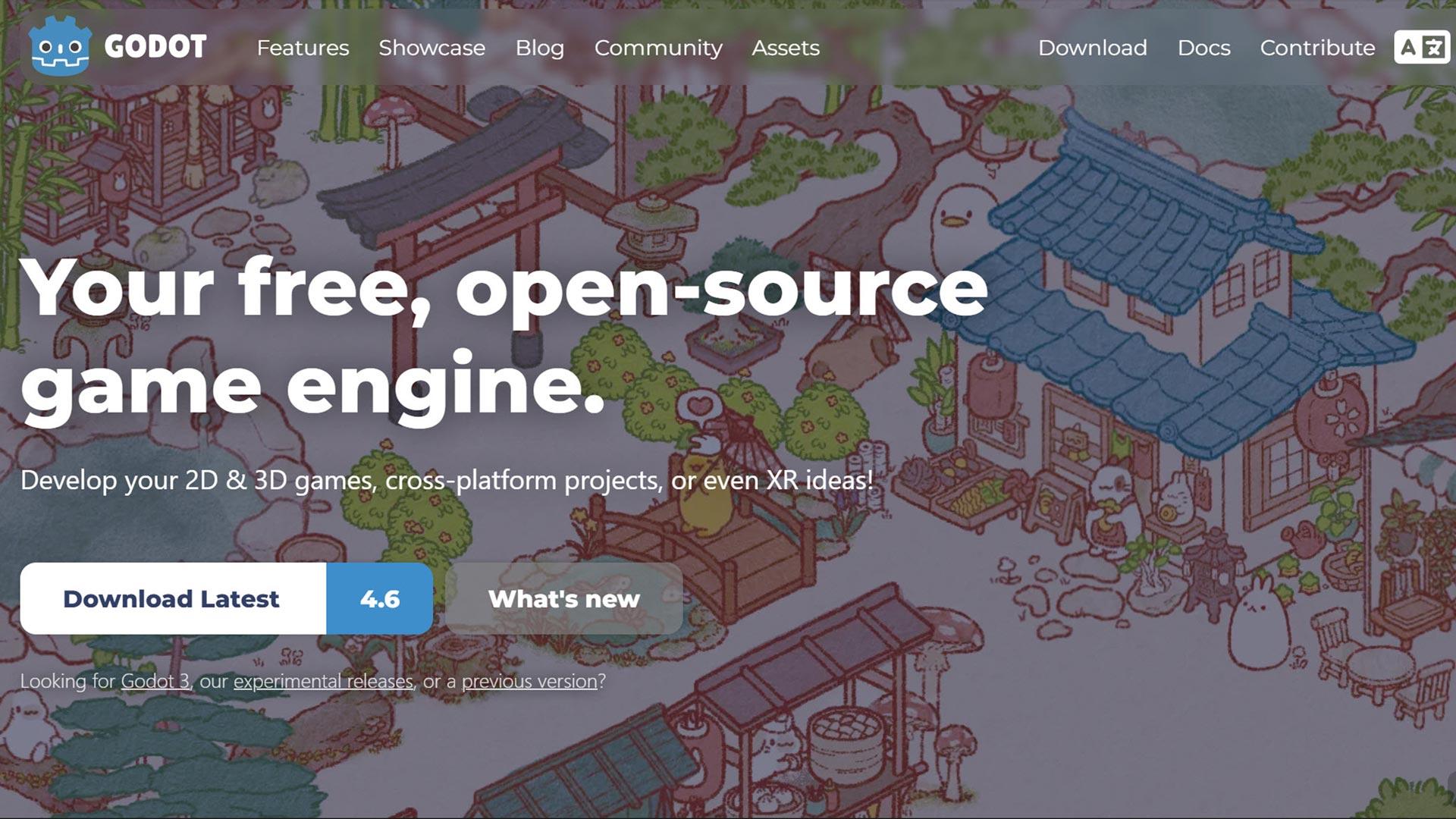Open the Blog link in navigation
1456x819 pixels.
pos(539,48)
